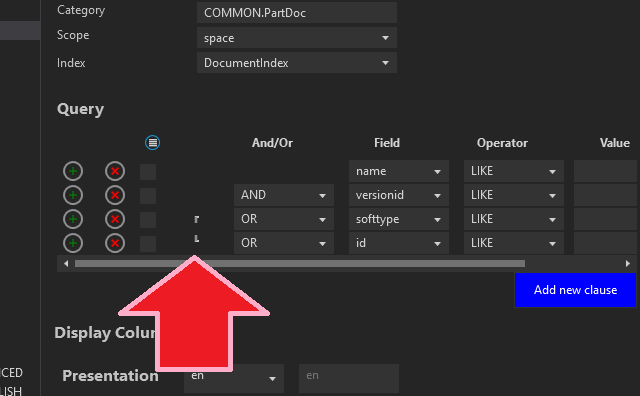Image resolution: width=640 pixels, height=396 pixels.
Task: Open the Scope dropdown showing space
Action: tap(297, 38)
